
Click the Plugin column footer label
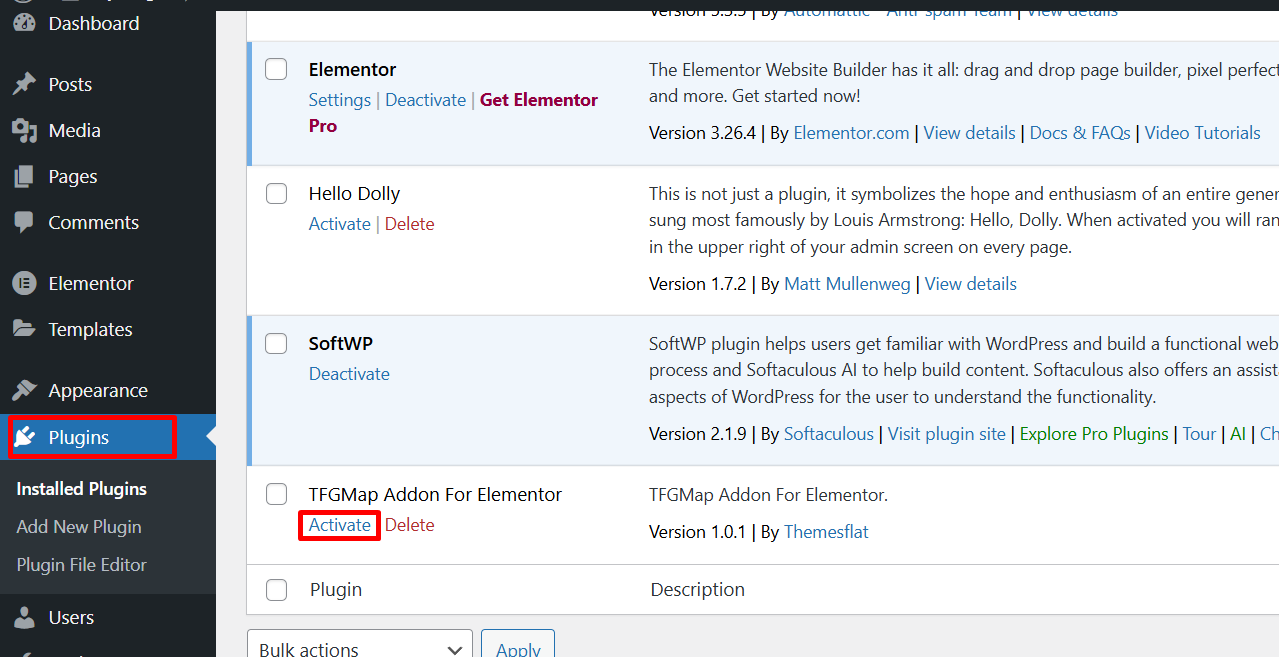(336, 590)
